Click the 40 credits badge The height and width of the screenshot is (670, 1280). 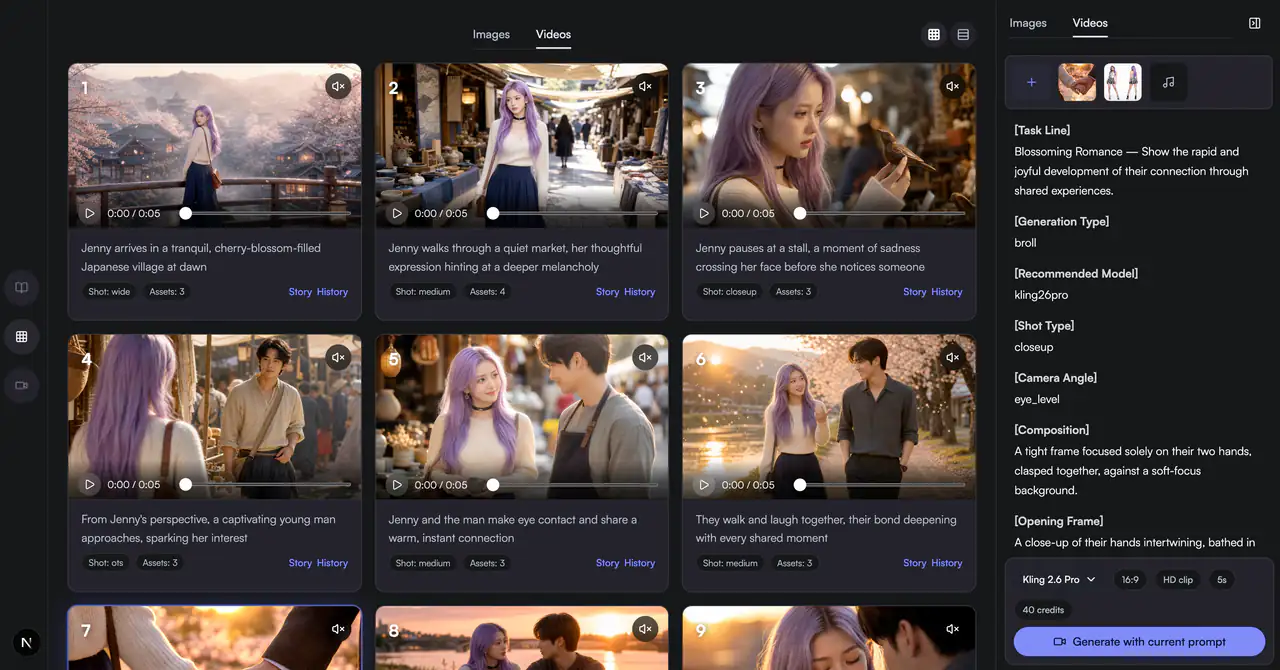(x=1043, y=610)
